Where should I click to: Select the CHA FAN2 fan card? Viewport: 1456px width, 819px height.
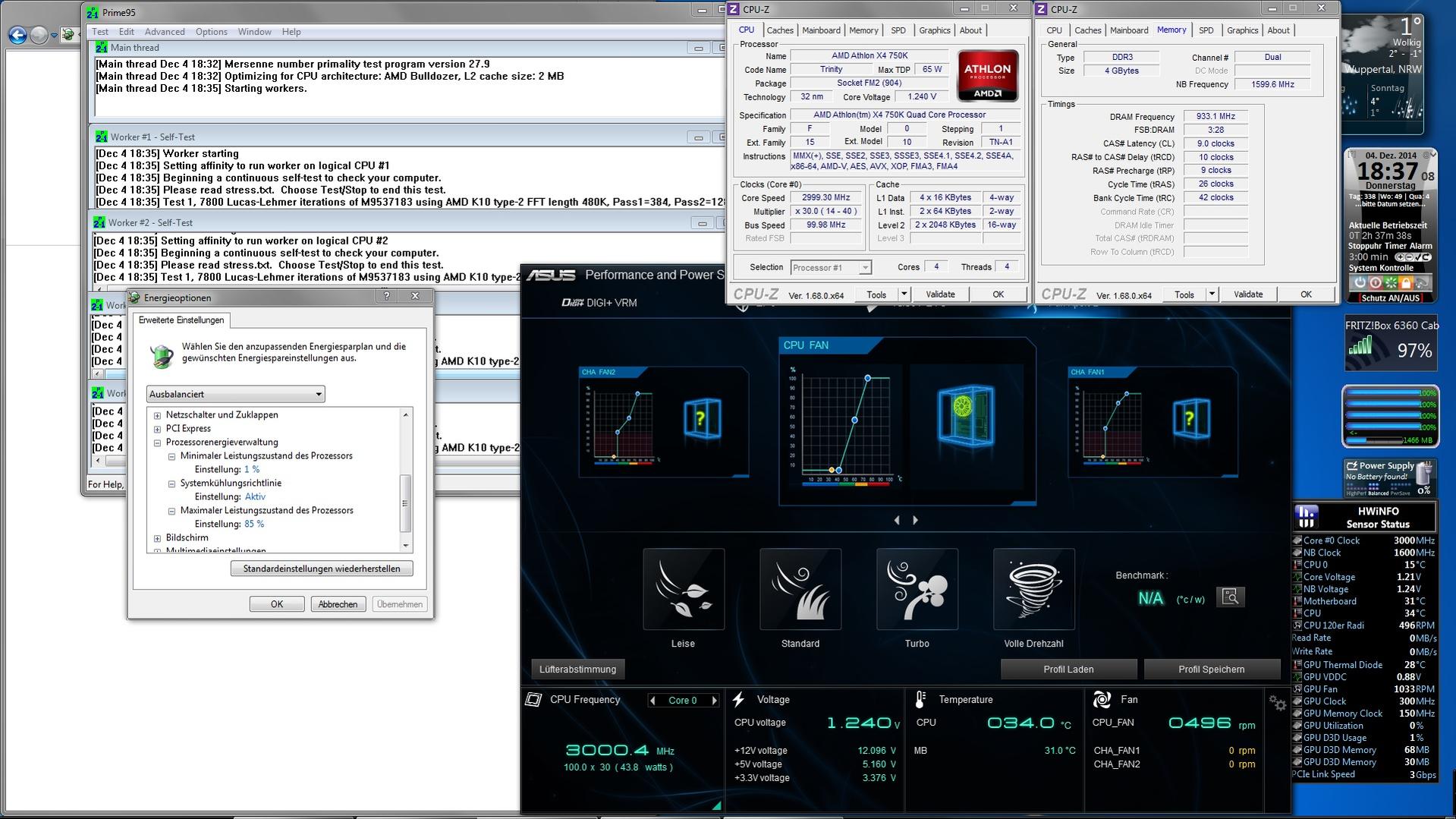pyautogui.click(x=664, y=422)
